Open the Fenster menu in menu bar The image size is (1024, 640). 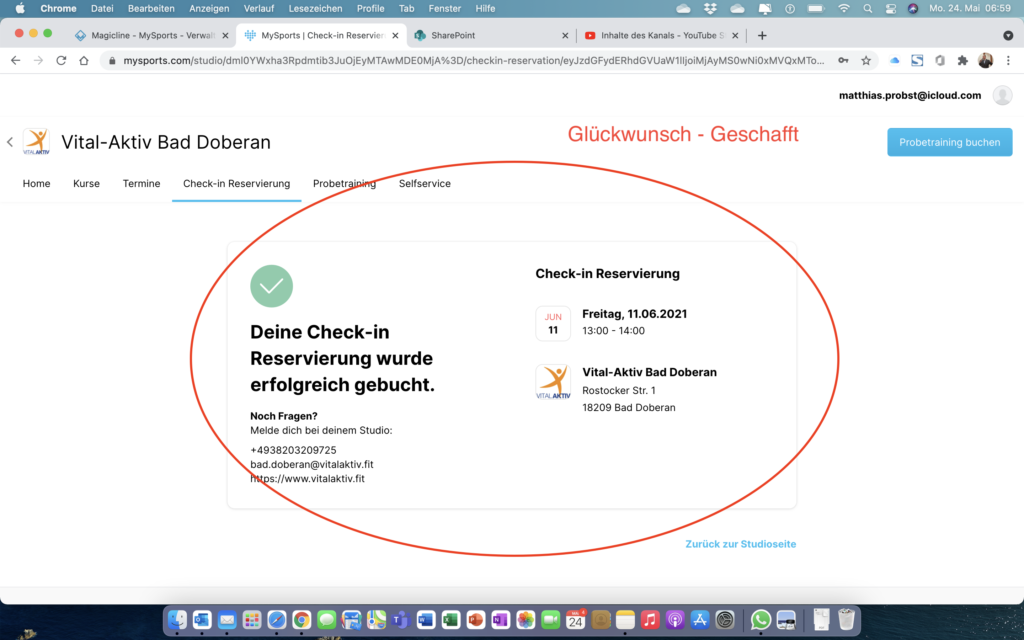point(445,8)
